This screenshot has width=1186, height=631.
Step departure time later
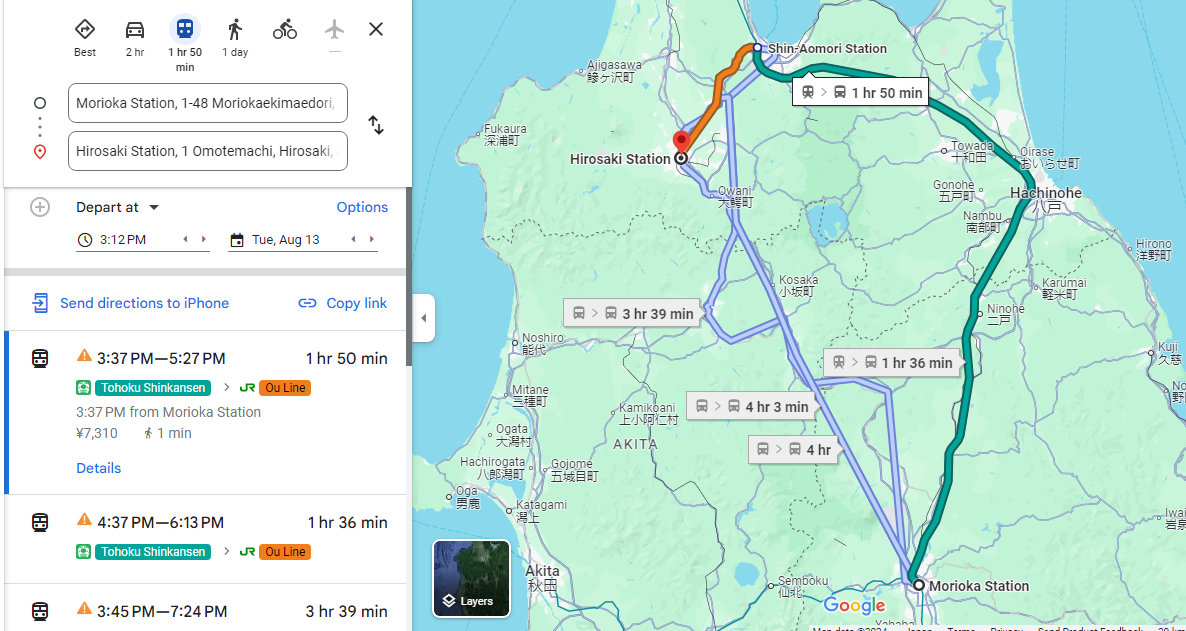coord(203,240)
